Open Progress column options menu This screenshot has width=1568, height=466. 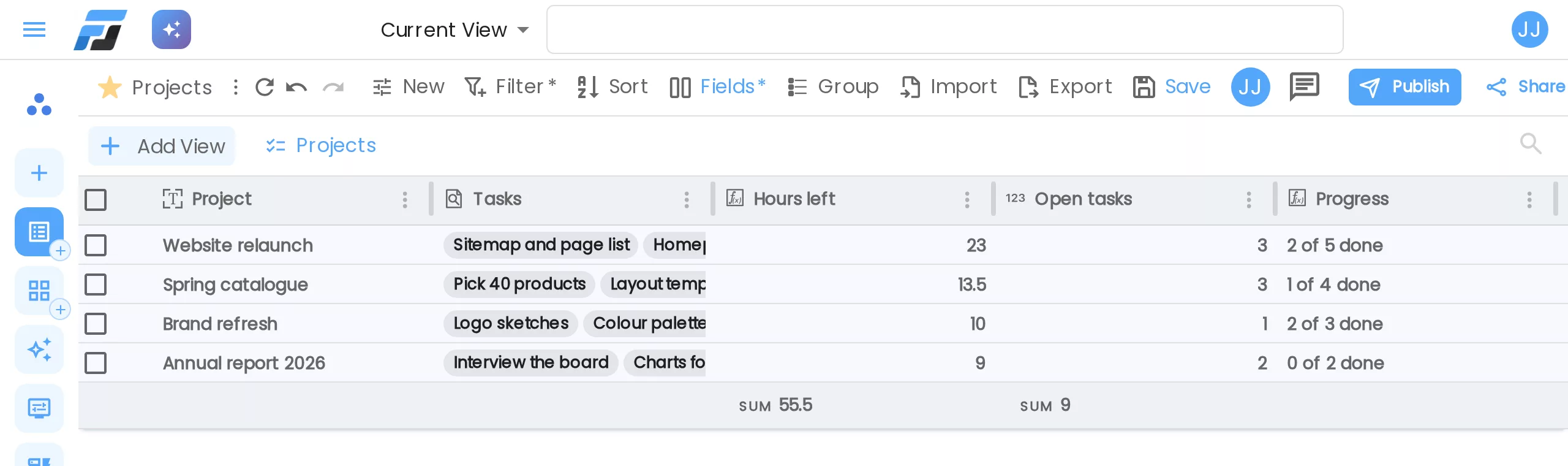point(1529,199)
